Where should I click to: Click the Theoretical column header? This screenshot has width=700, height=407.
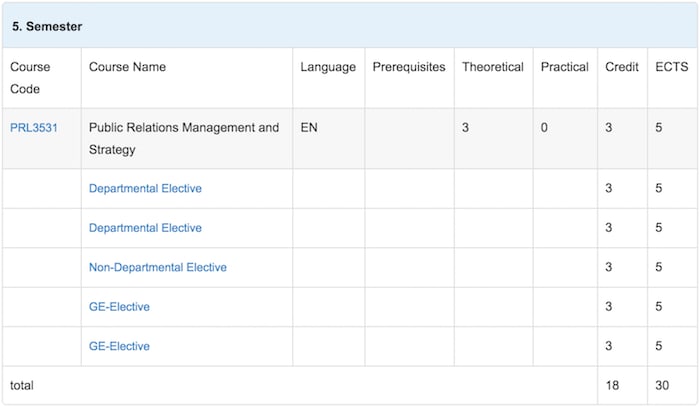point(493,67)
